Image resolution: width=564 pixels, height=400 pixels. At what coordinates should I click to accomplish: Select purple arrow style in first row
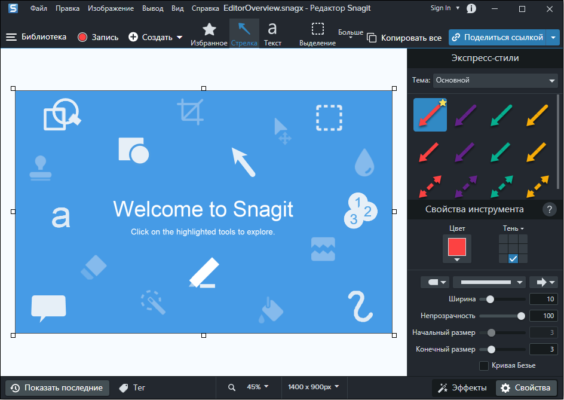465,115
